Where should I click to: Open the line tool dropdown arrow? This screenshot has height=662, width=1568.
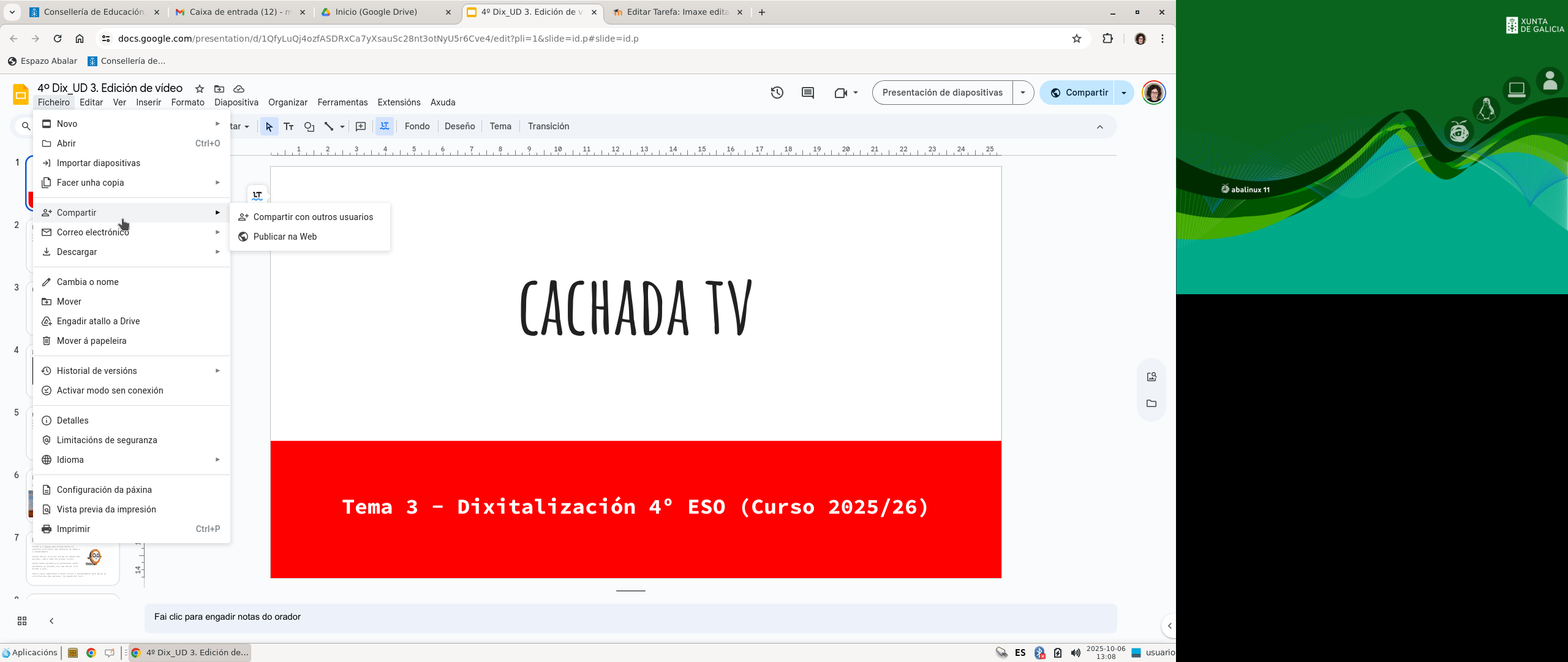(x=342, y=126)
